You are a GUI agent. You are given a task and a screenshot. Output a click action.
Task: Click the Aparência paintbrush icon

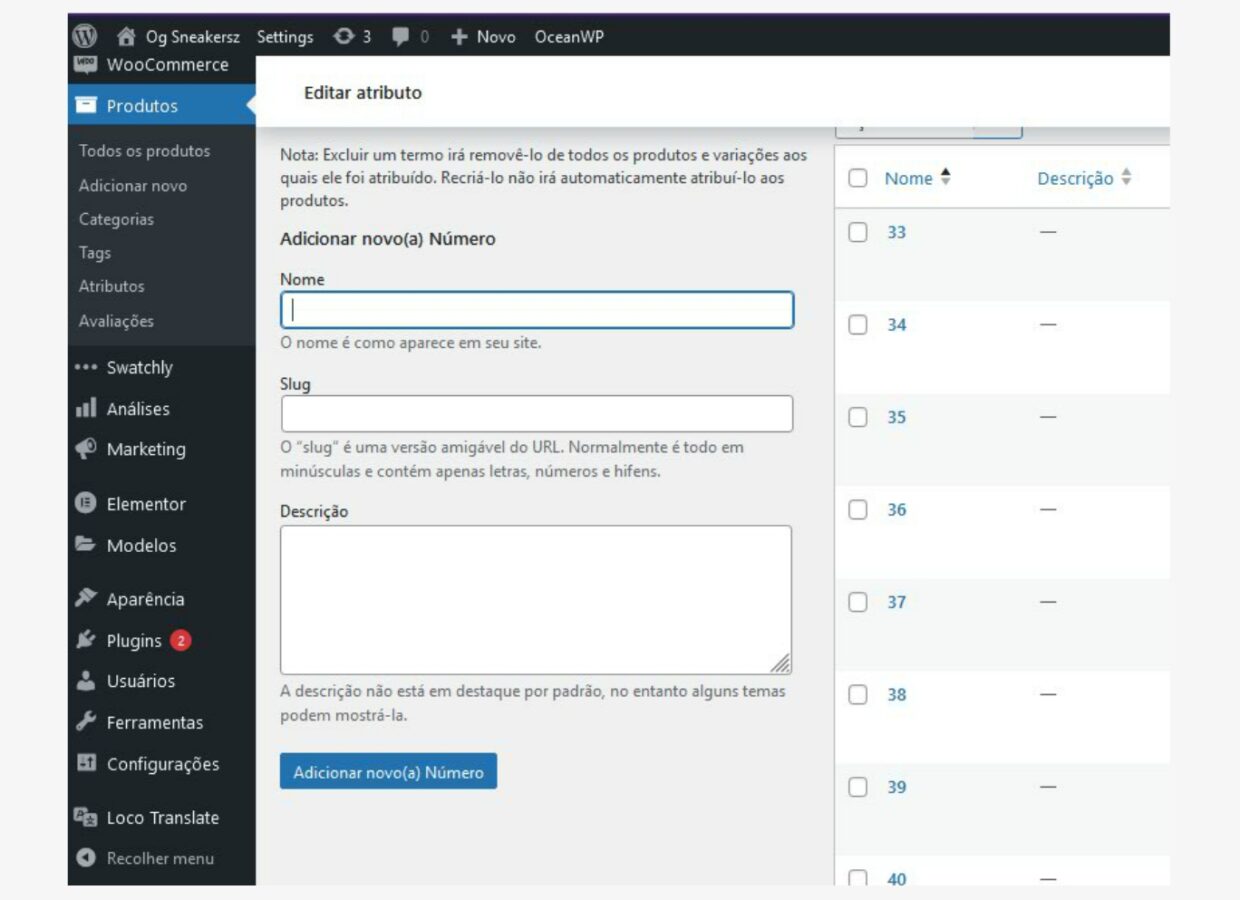coord(86,599)
